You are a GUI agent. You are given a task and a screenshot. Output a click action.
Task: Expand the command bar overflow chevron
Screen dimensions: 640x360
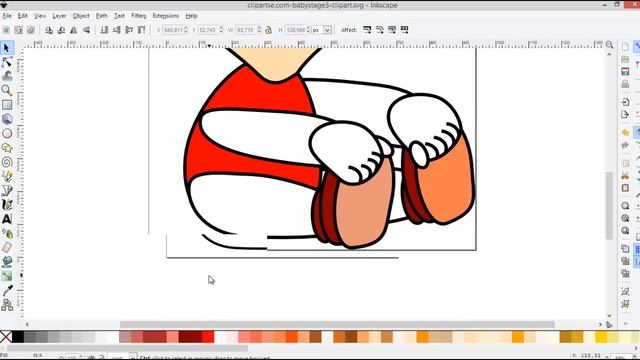pos(625,323)
